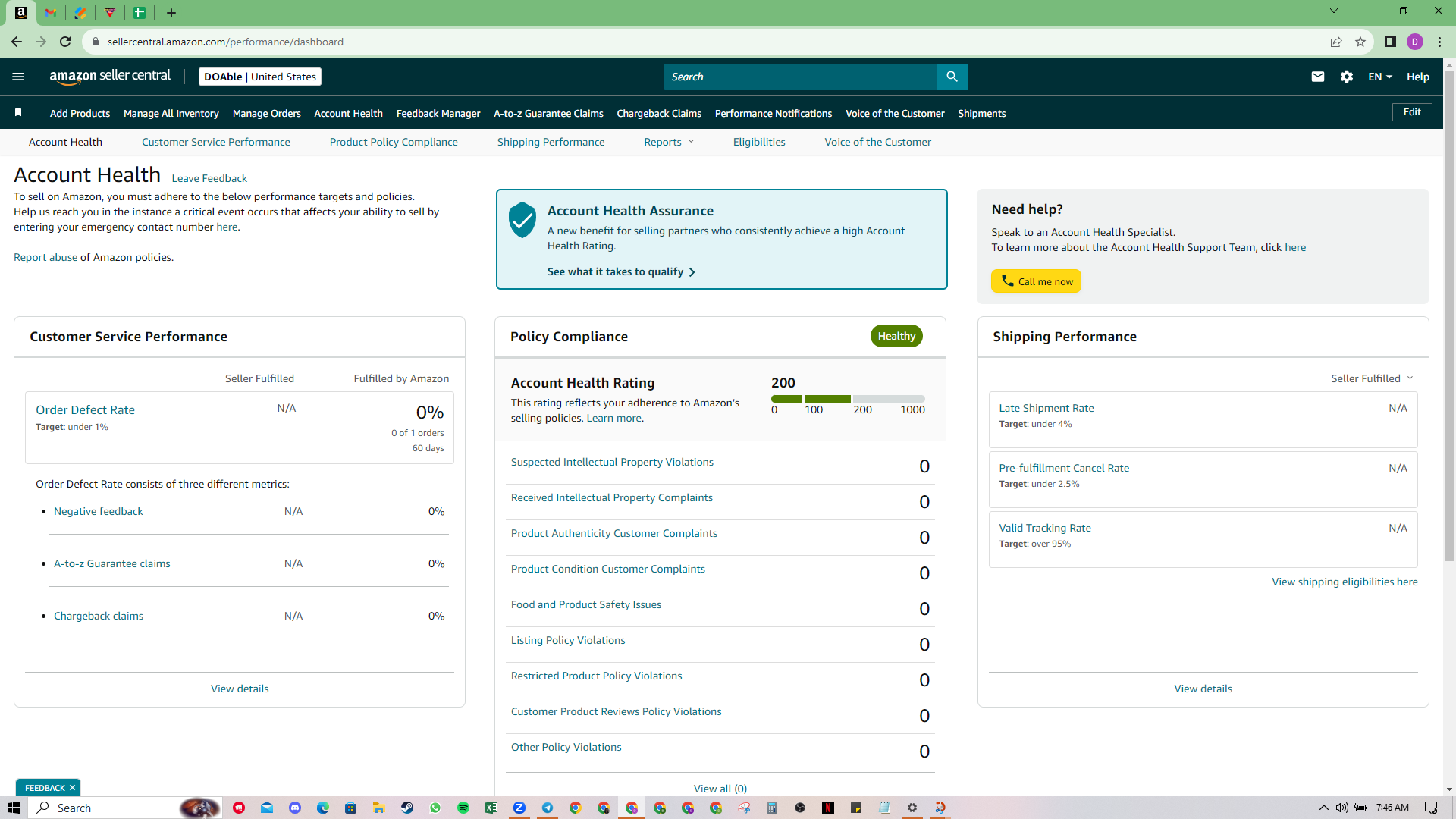Image resolution: width=1456 pixels, height=819 pixels.
Task: Bookmark this page with star icon
Action: pyautogui.click(x=1360, y=42)
